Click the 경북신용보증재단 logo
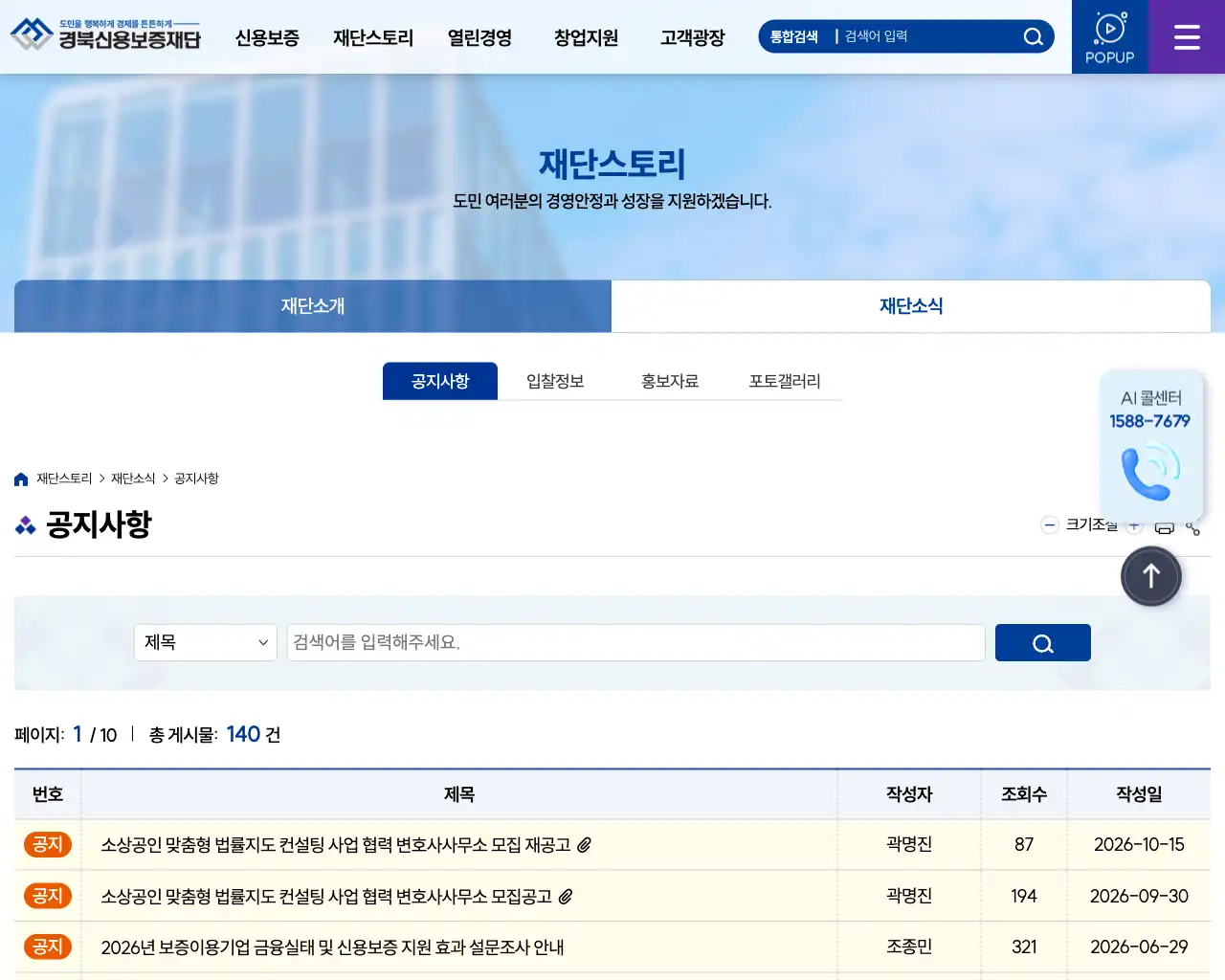This screenshot has width=1225, height=980. tap(105, 35)
